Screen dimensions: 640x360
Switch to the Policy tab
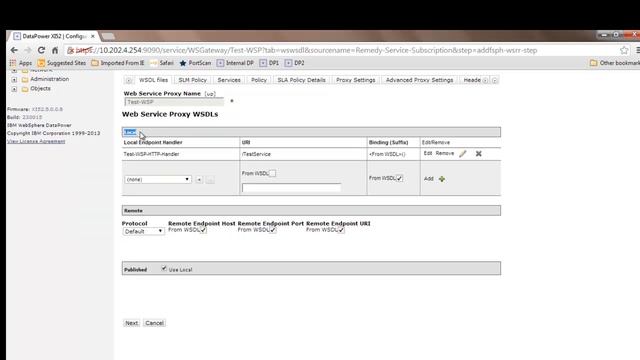pyautogui.click(x=259, y=80)
